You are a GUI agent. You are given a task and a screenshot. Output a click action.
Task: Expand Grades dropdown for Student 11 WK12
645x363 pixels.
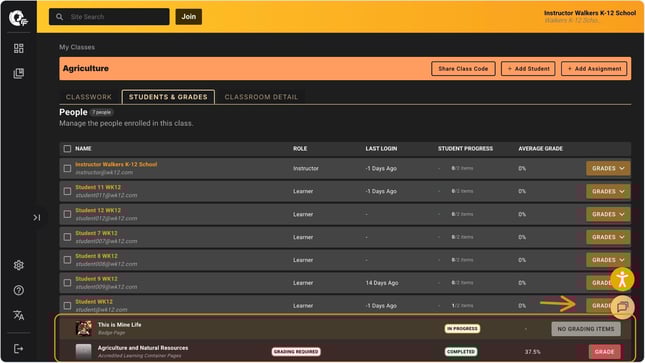[608, 191]
